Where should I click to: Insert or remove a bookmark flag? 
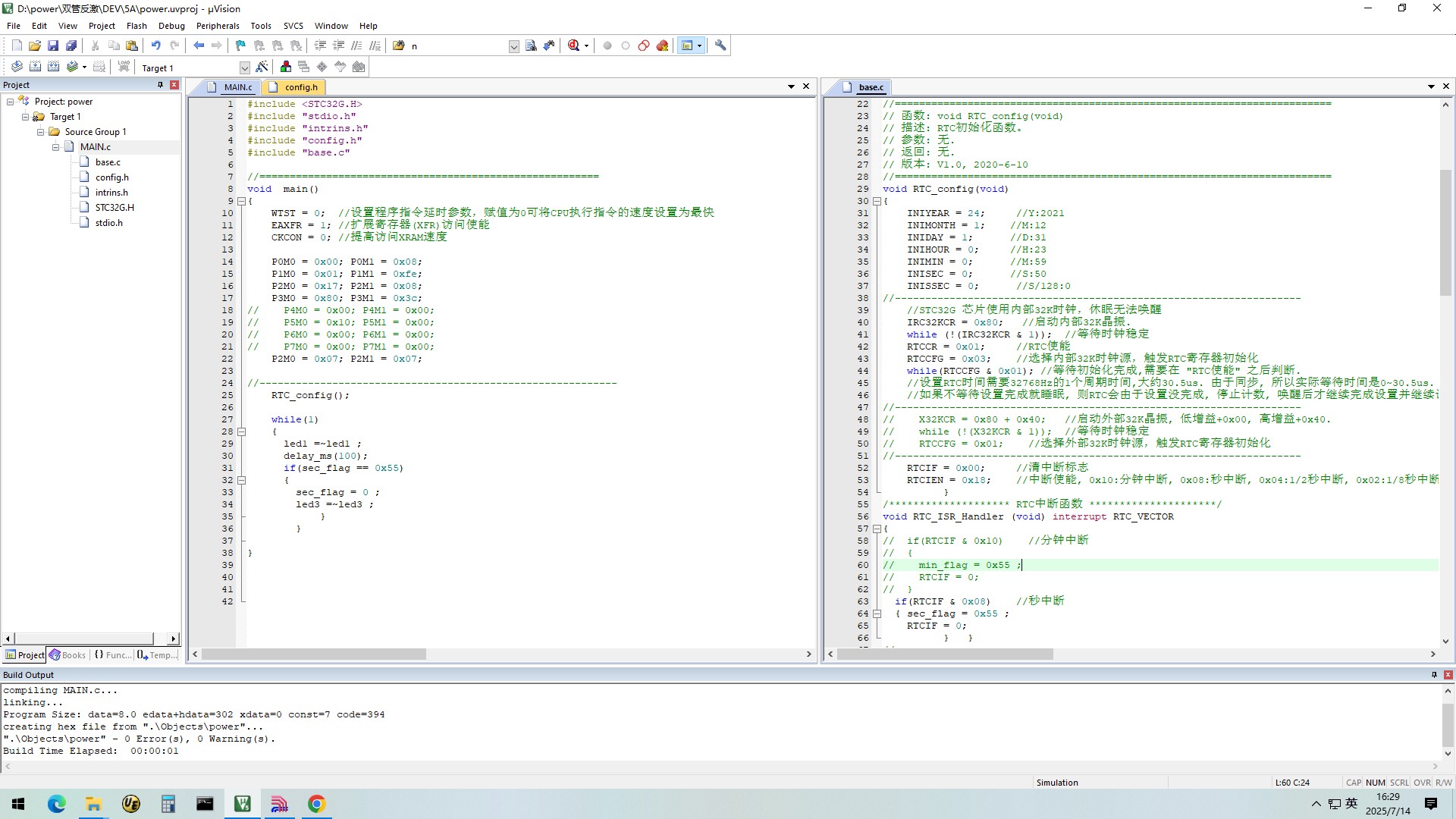click(240, 45)
